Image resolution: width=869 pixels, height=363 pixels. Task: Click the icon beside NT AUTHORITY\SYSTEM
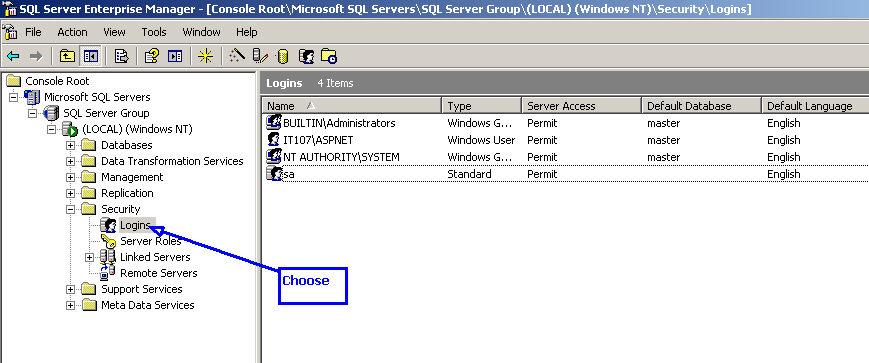274,157
